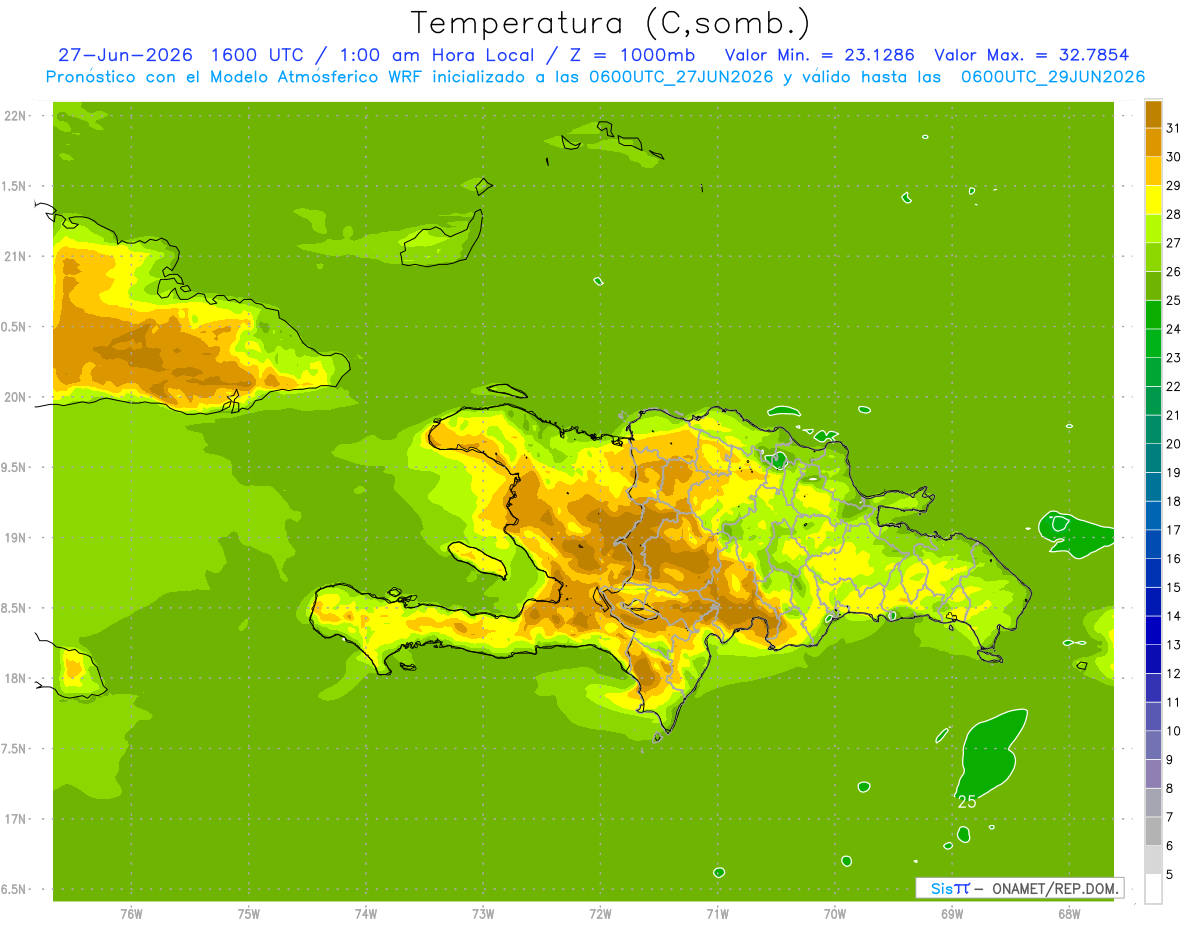Click colorbar value label '31'
The image size is (1200, 927).
(1173, 128)
